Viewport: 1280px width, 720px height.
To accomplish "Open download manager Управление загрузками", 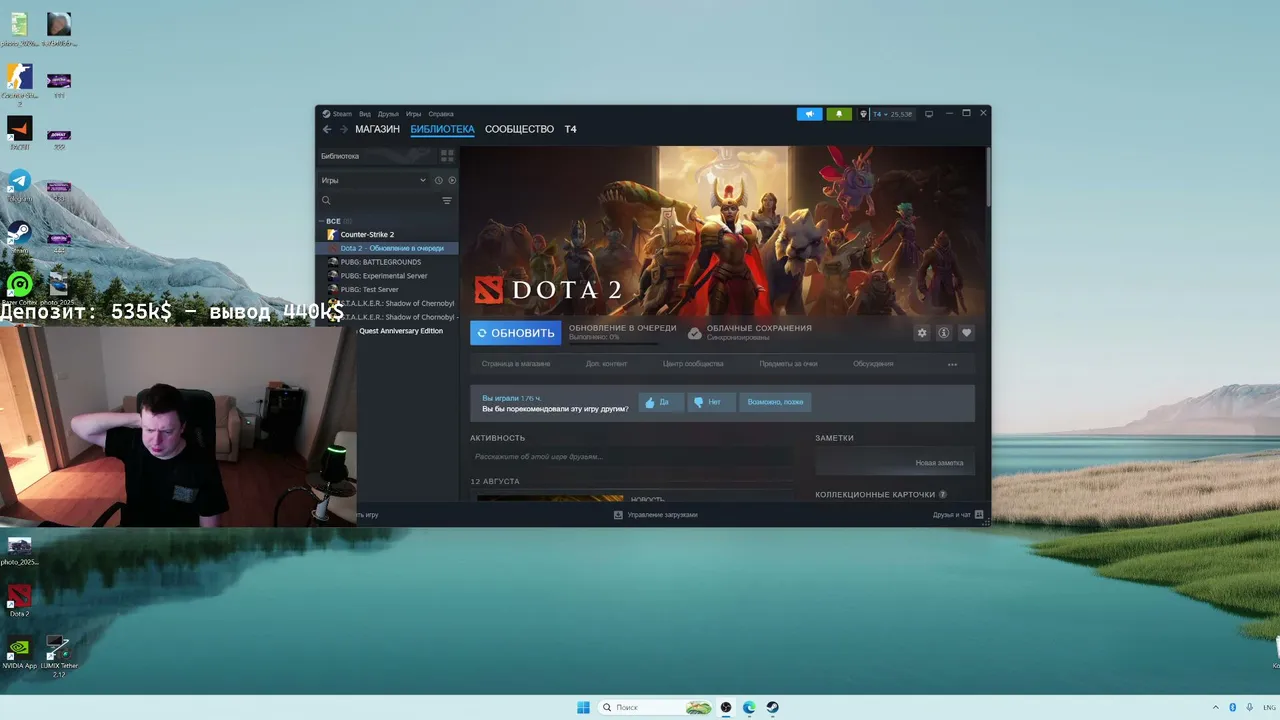I will (656, 515).
